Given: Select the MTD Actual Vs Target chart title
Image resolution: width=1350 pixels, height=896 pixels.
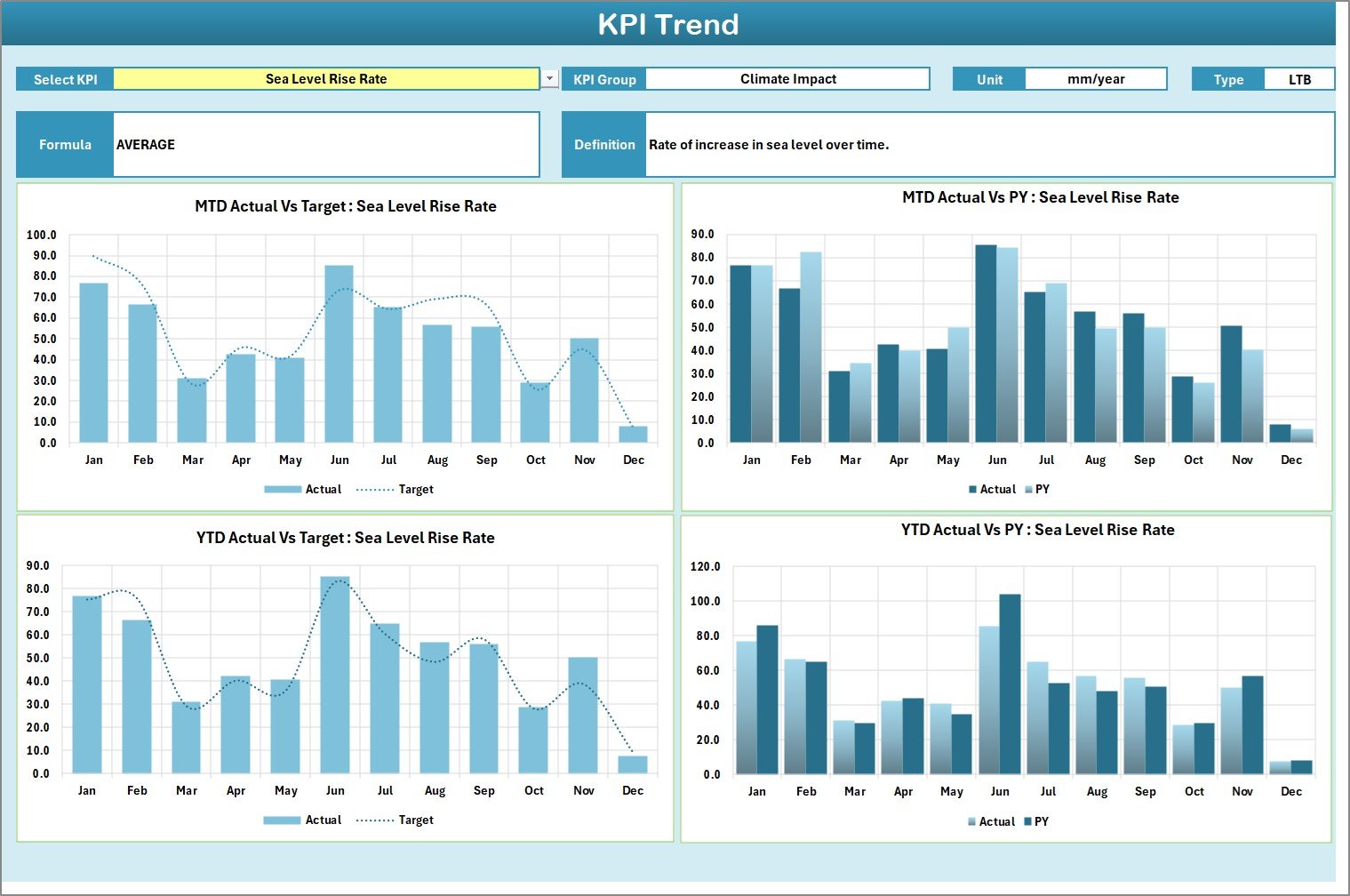Looking at the screenshot, I should click(x=345, y=205).
